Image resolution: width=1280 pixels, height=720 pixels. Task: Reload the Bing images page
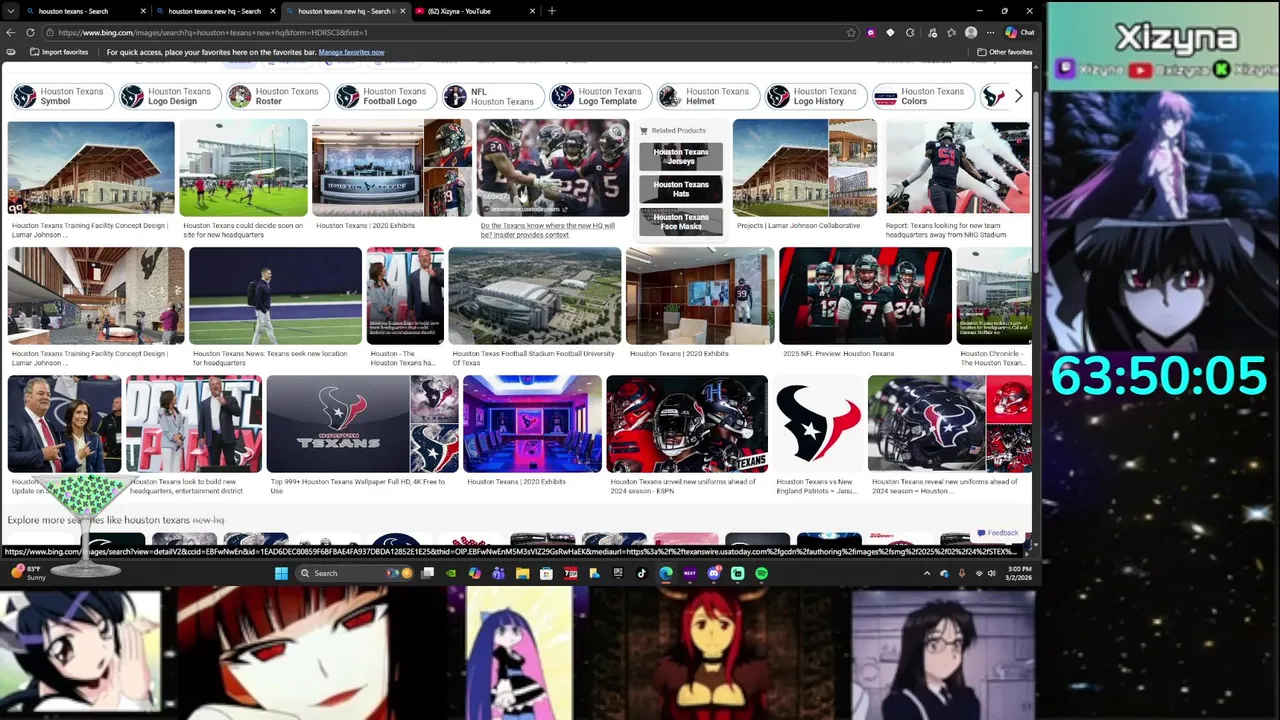coord(30,32)
